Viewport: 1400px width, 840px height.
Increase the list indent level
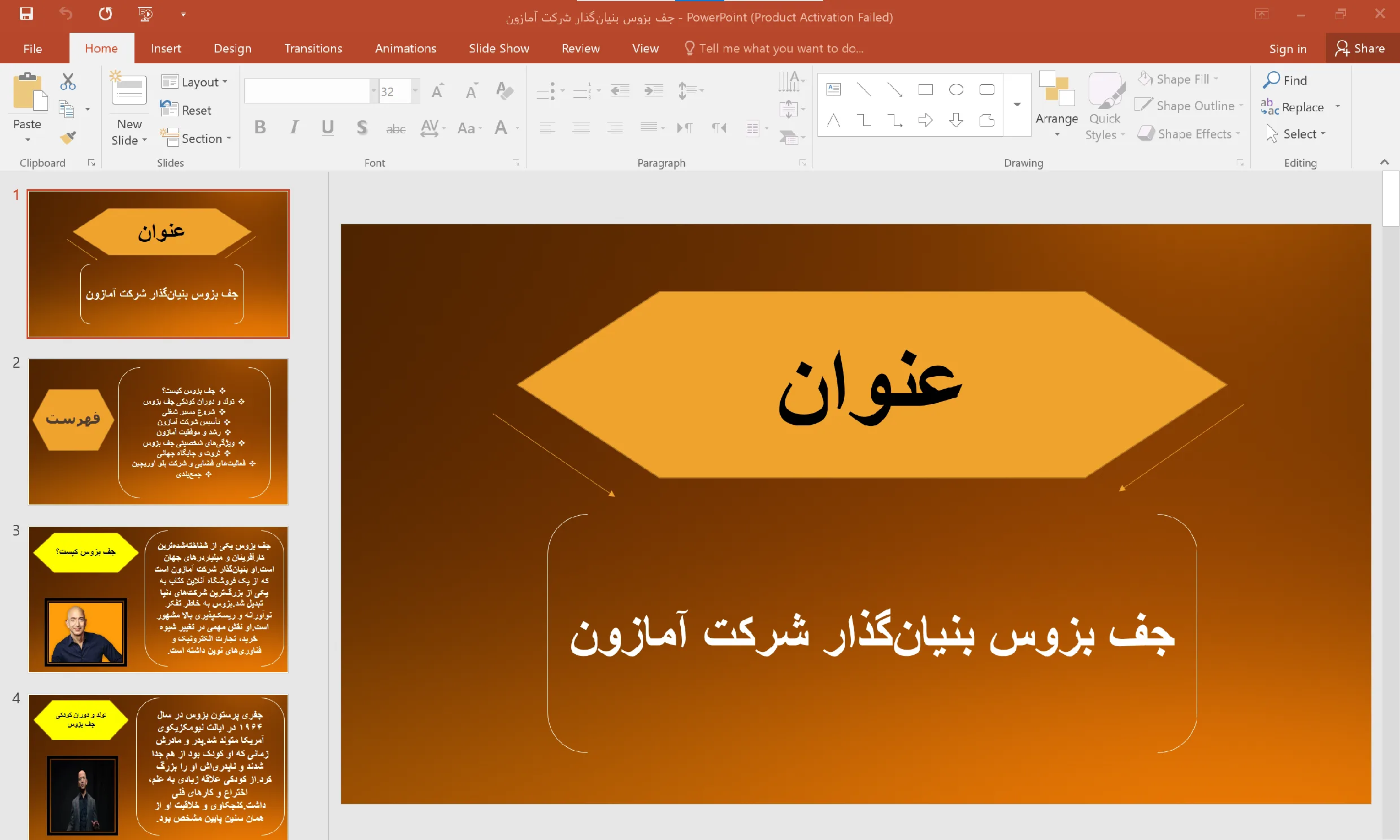tap(654, 90)
